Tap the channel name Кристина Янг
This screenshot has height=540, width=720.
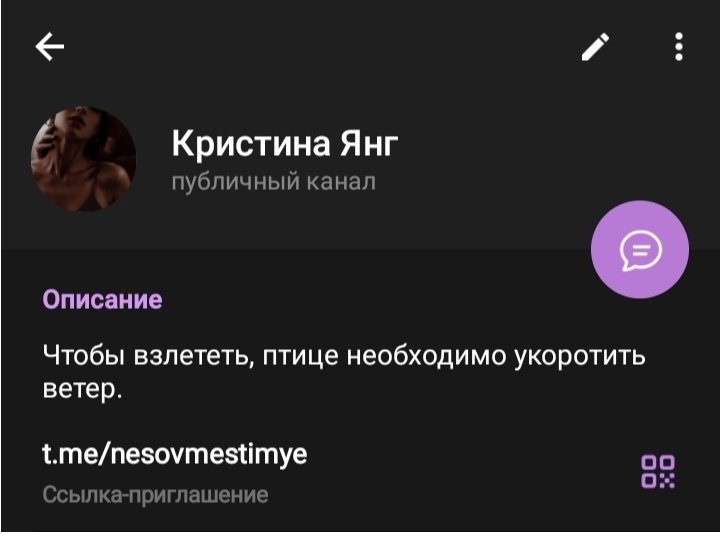285,144
